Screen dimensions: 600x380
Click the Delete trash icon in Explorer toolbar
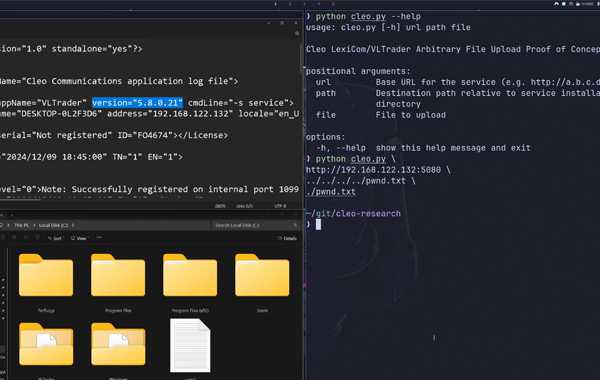(x=38, y=238)
